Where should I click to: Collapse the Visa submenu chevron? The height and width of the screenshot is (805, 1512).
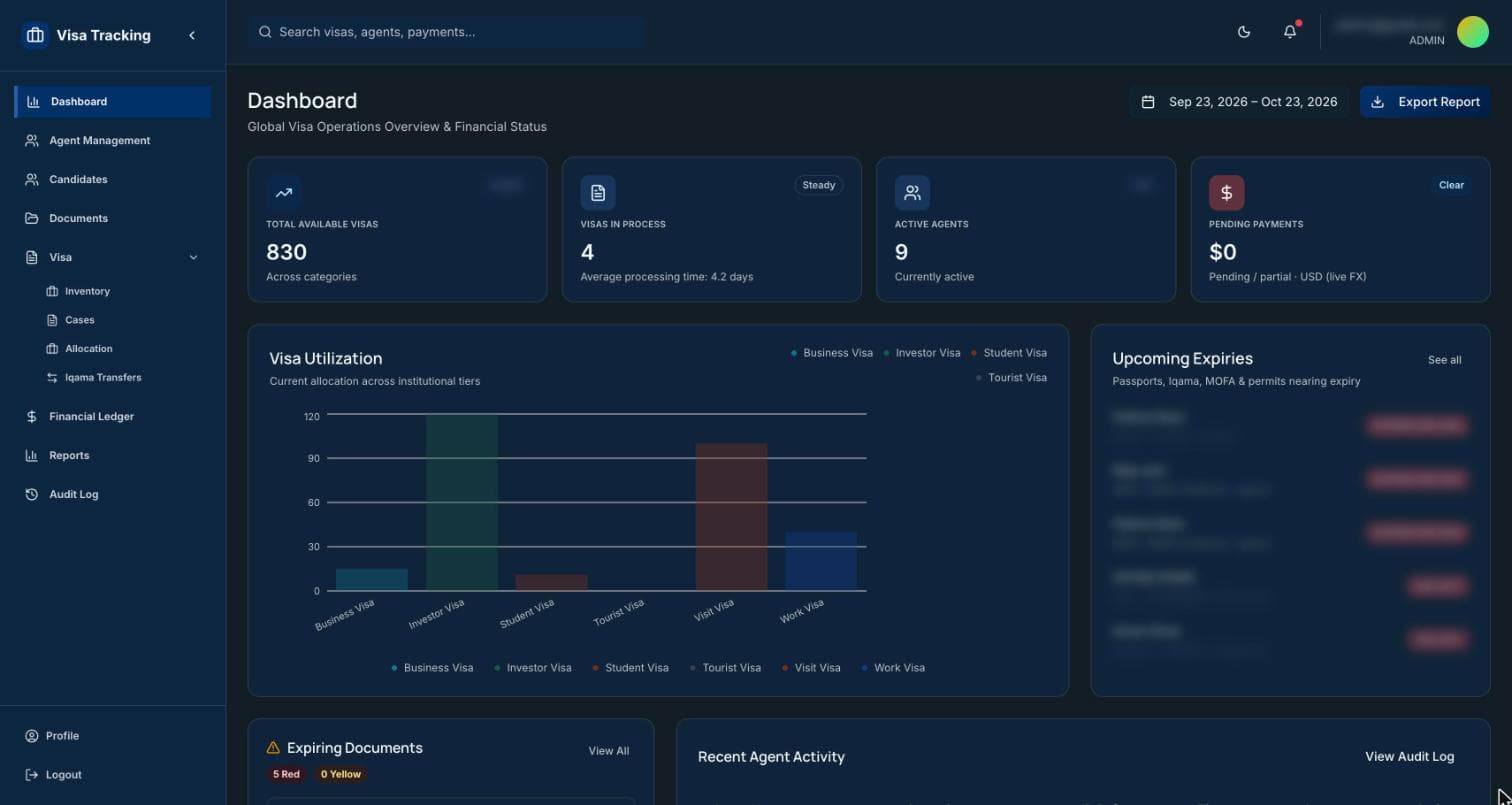point(193,257)
